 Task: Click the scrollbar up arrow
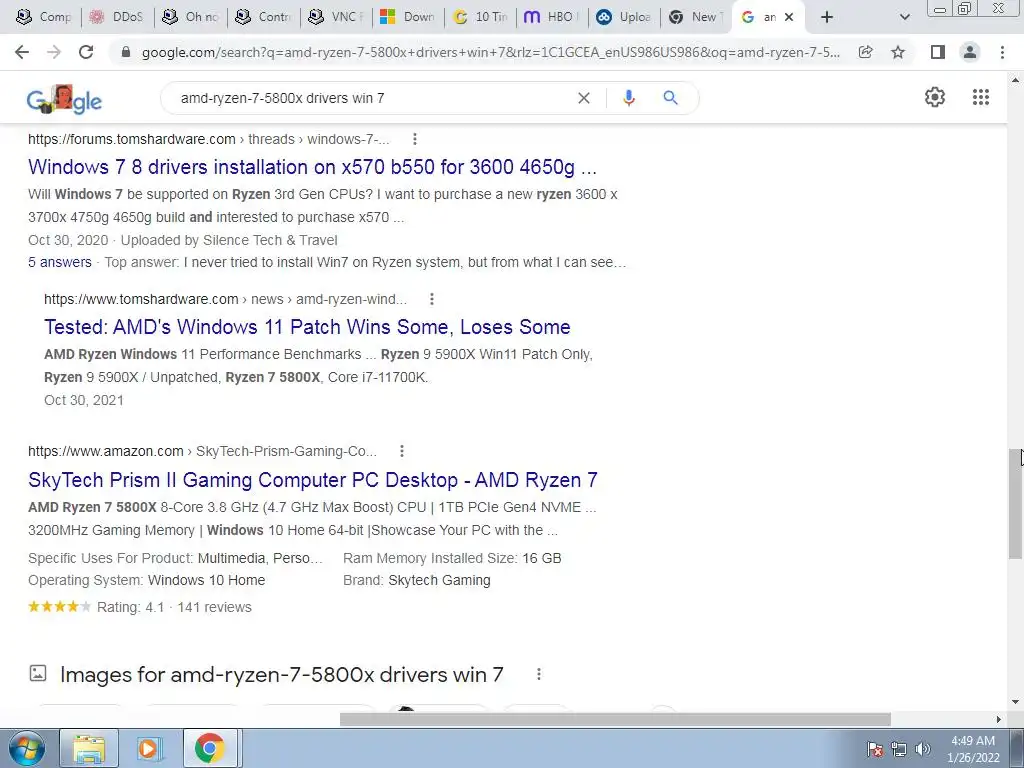point(1015,80)
